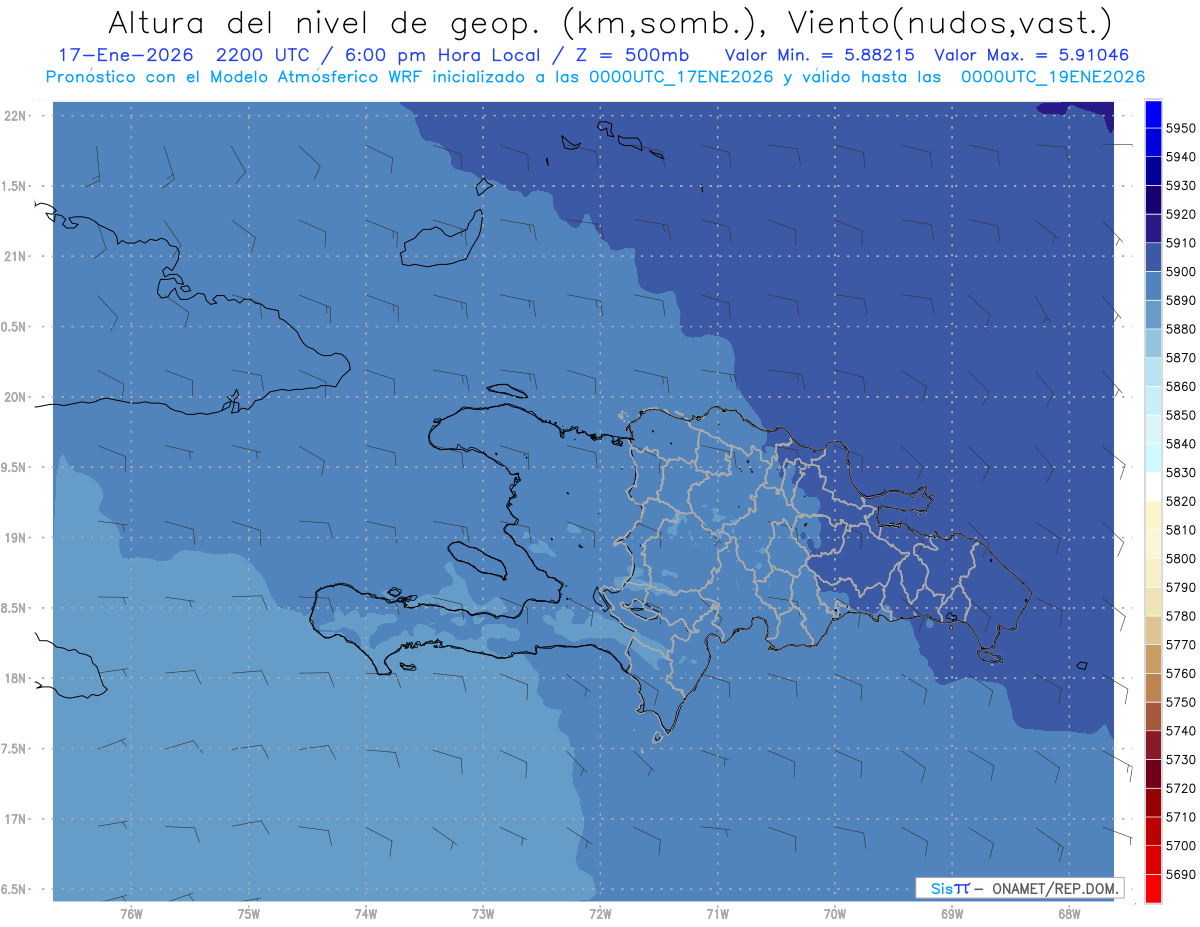Click the '73W' longitude label
1200x927 pixels.
coord(483,914)
